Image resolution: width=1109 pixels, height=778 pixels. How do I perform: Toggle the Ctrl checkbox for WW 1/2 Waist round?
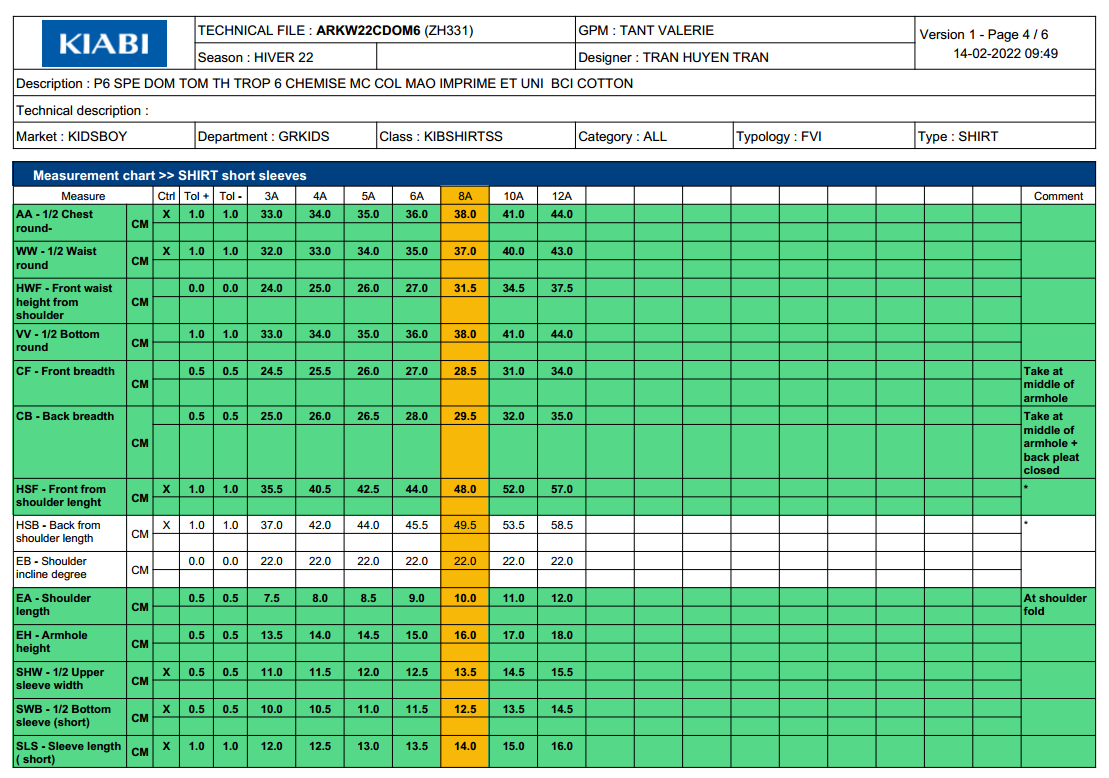tap(166, 250)
